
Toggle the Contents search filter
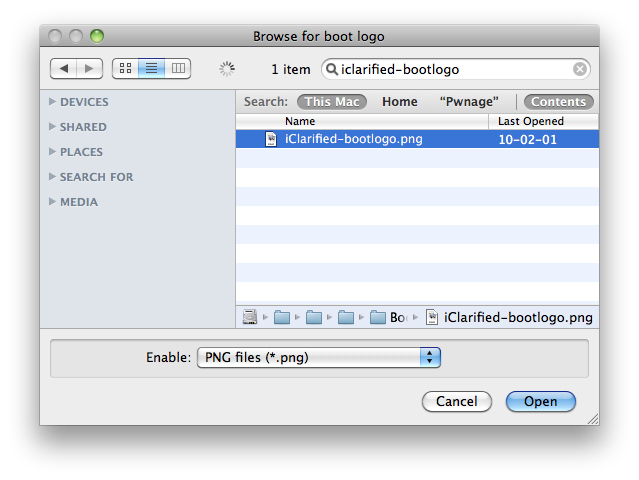[x=558, y=101]
